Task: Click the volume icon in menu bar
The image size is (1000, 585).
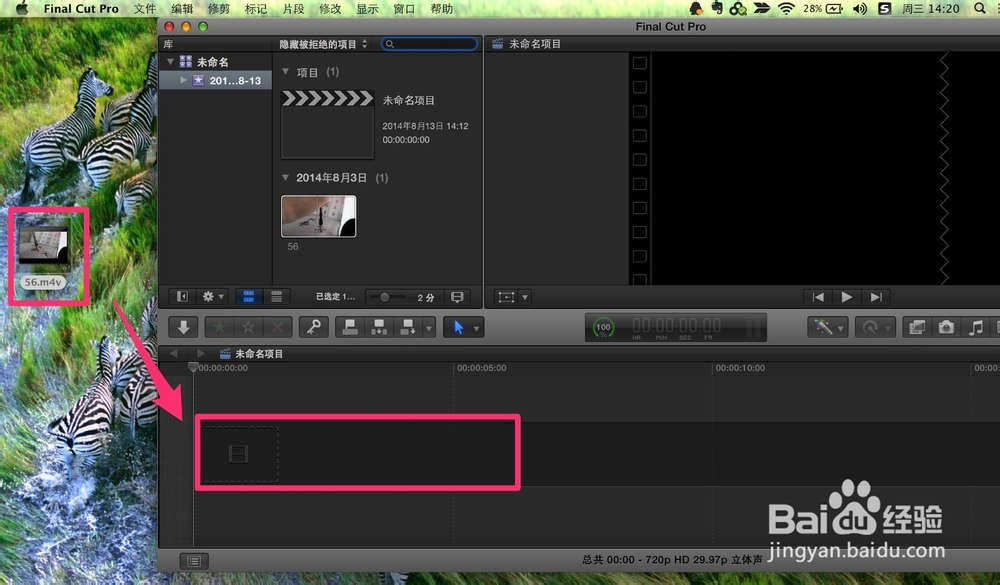Action: 860,8
